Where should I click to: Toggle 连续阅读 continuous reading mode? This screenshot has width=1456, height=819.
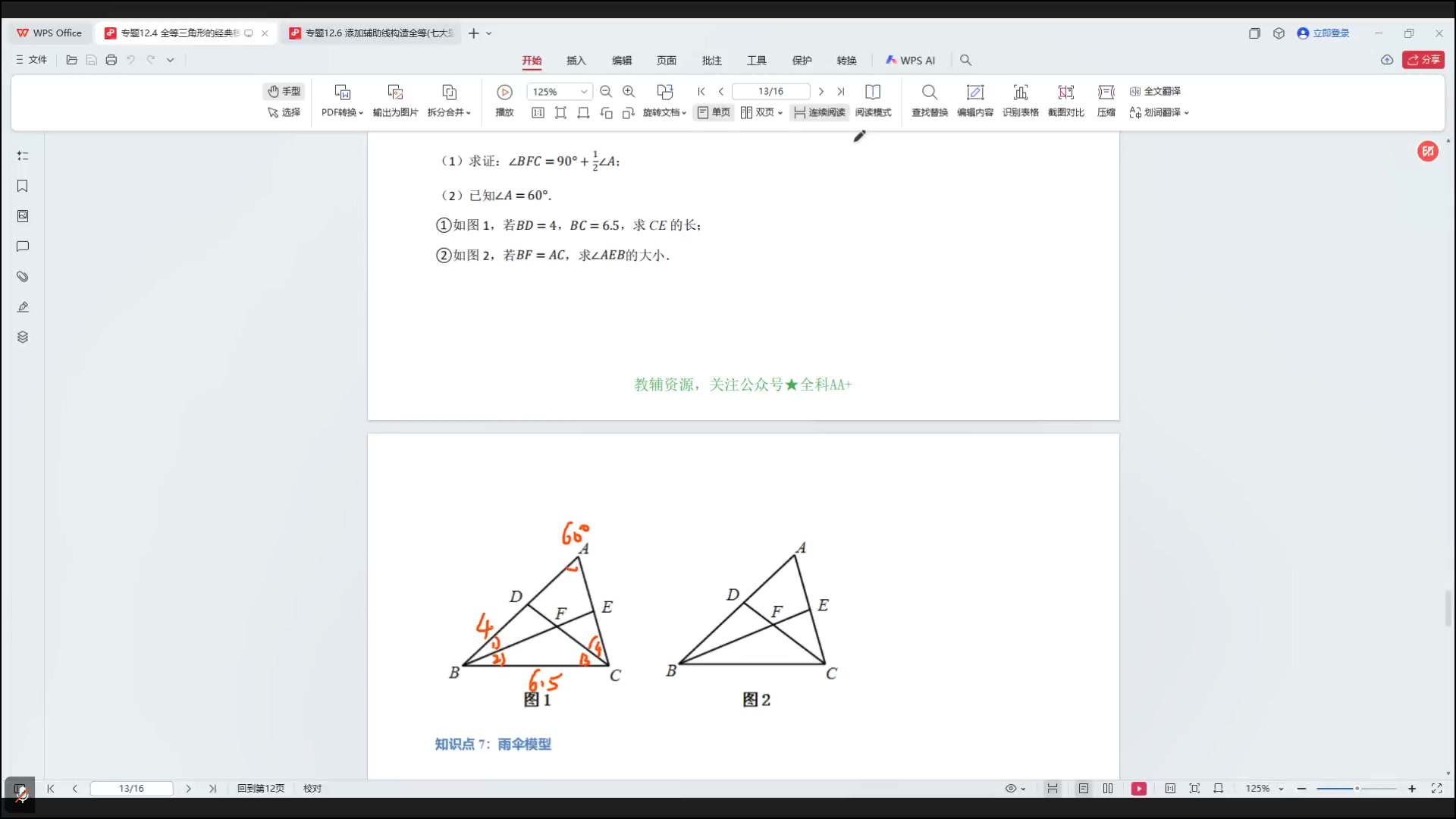[818, 112]
